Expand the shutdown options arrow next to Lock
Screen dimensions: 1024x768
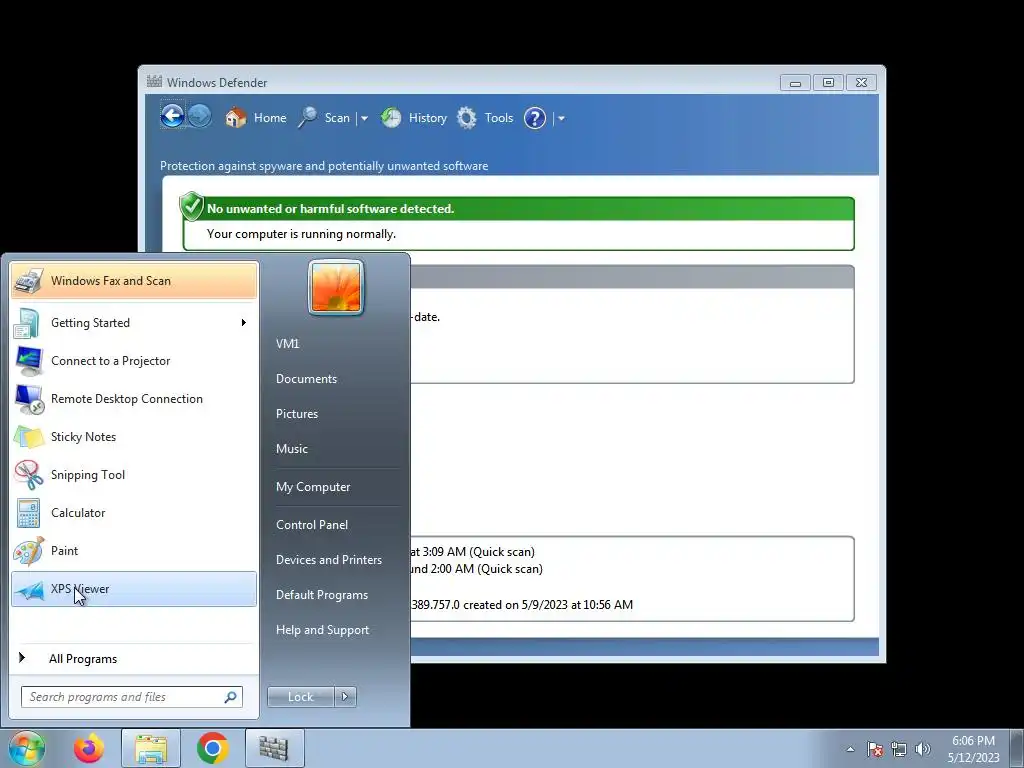point(345,697)
